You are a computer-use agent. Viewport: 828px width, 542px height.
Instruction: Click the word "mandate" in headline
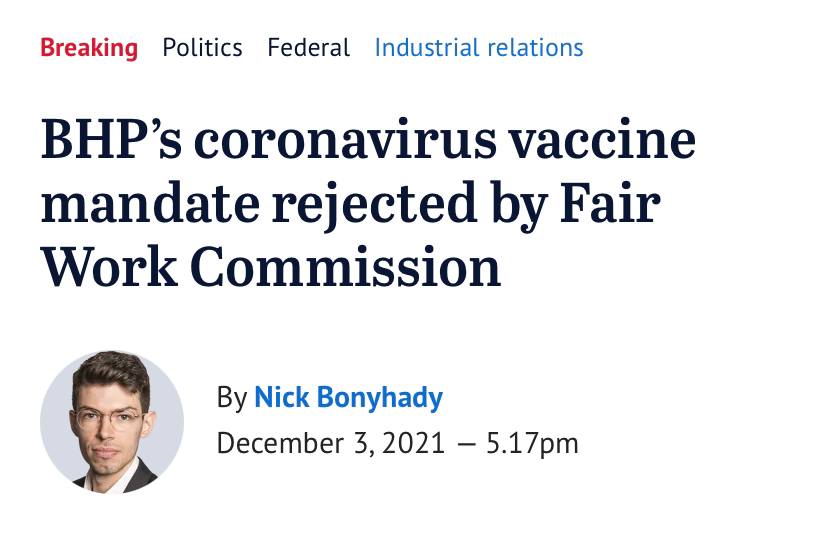tap(150, 204)
